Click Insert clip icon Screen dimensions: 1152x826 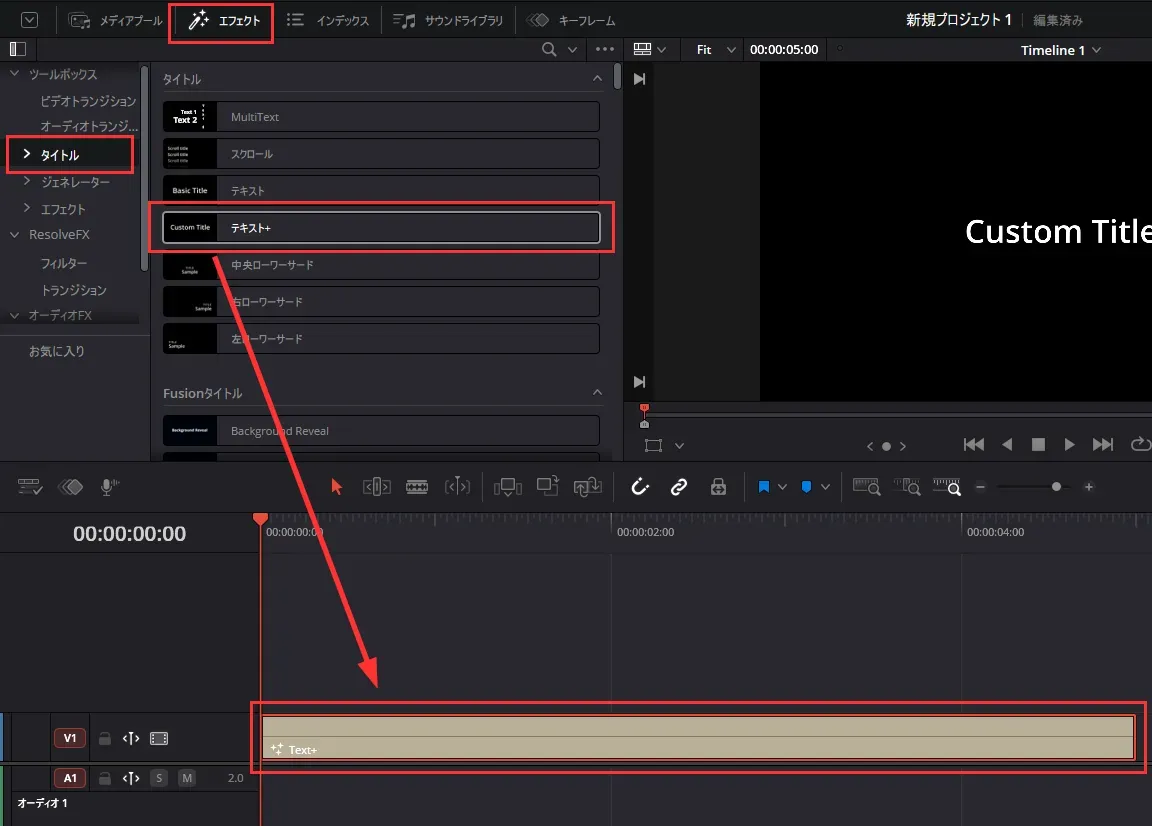point(508,486)
